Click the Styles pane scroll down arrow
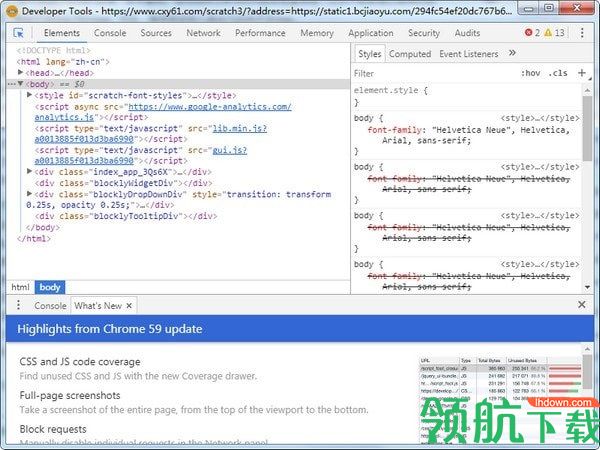Viewport: 600px width, 450px height. coord(587,287)
